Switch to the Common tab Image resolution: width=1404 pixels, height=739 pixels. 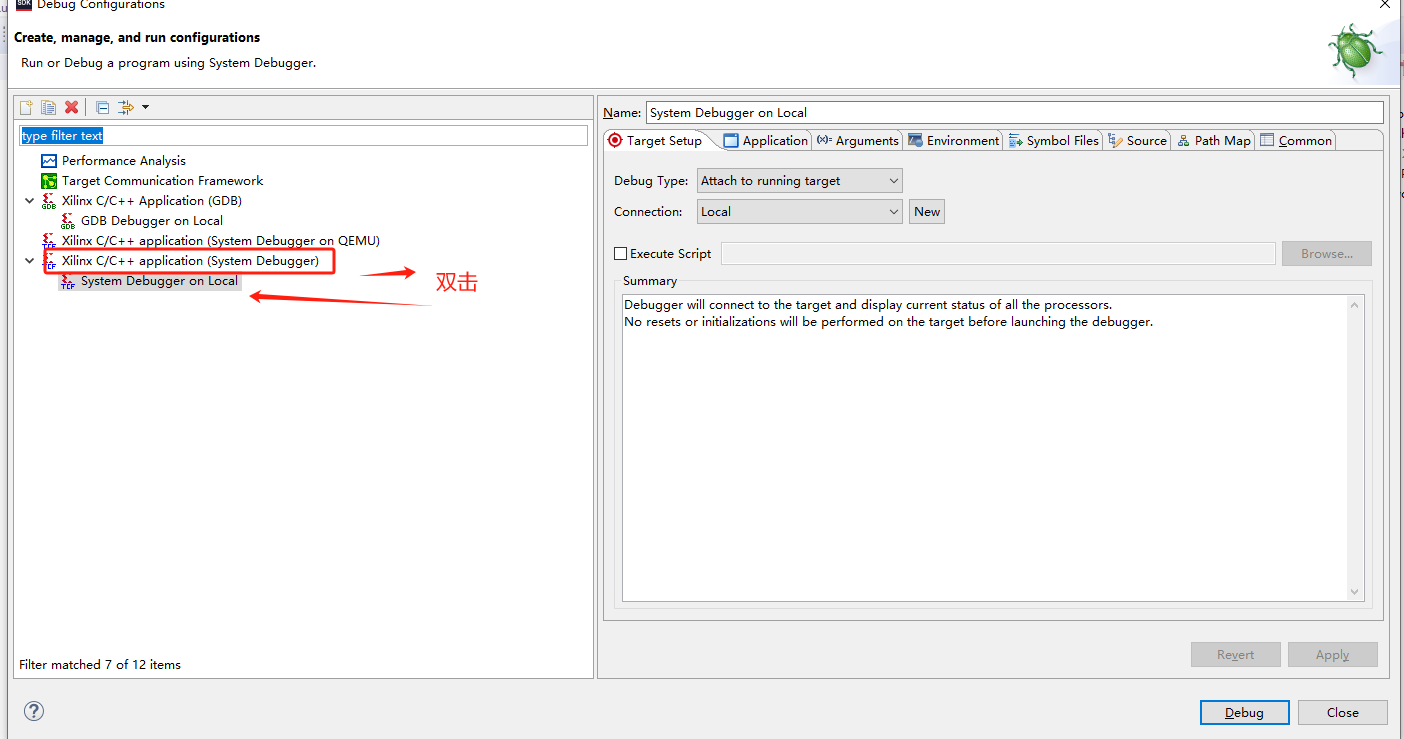pyautogui.click(x=1296, y=141)
